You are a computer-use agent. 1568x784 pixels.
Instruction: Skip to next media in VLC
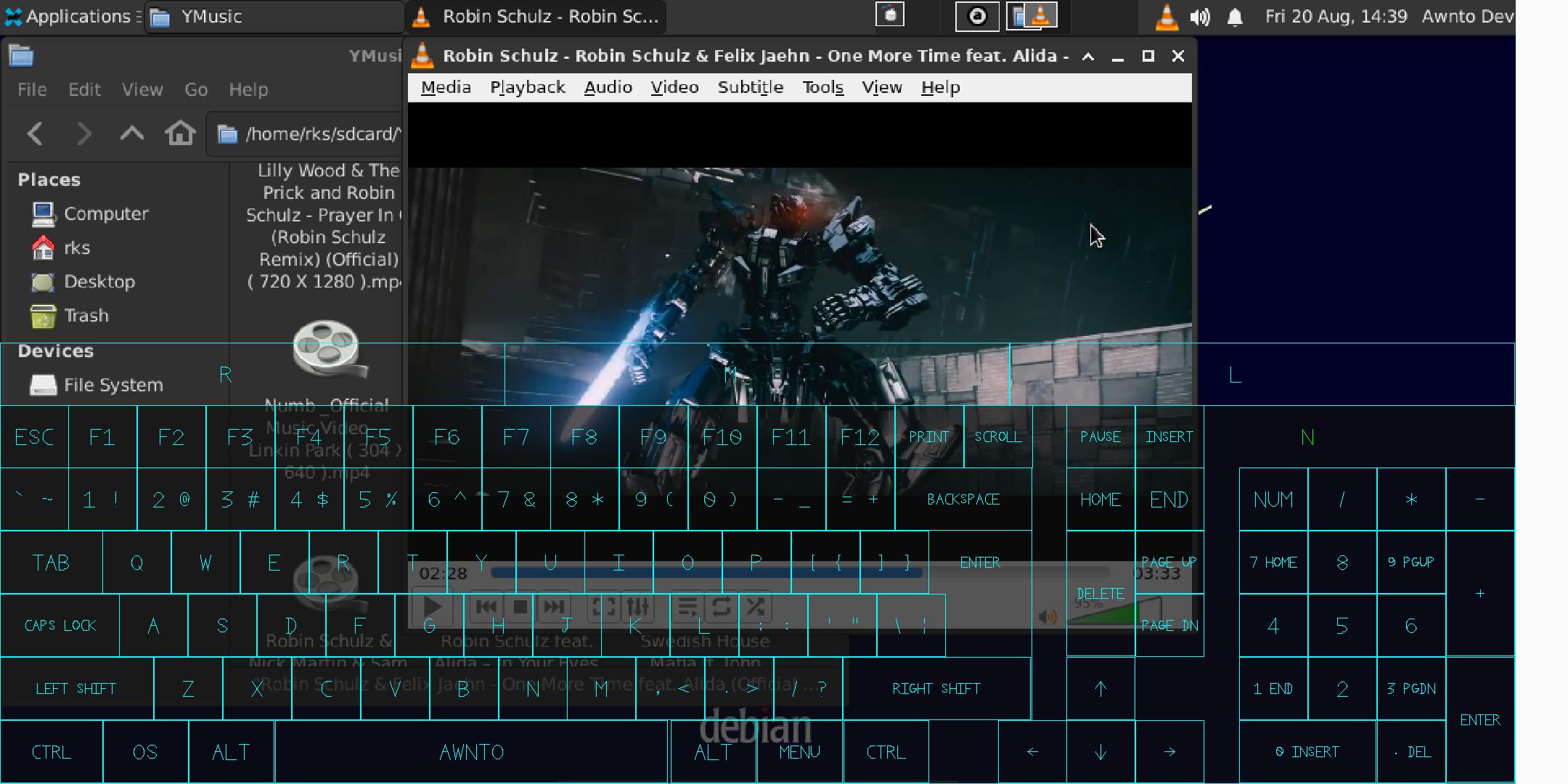pyautogui.click(x=553, y=607)
